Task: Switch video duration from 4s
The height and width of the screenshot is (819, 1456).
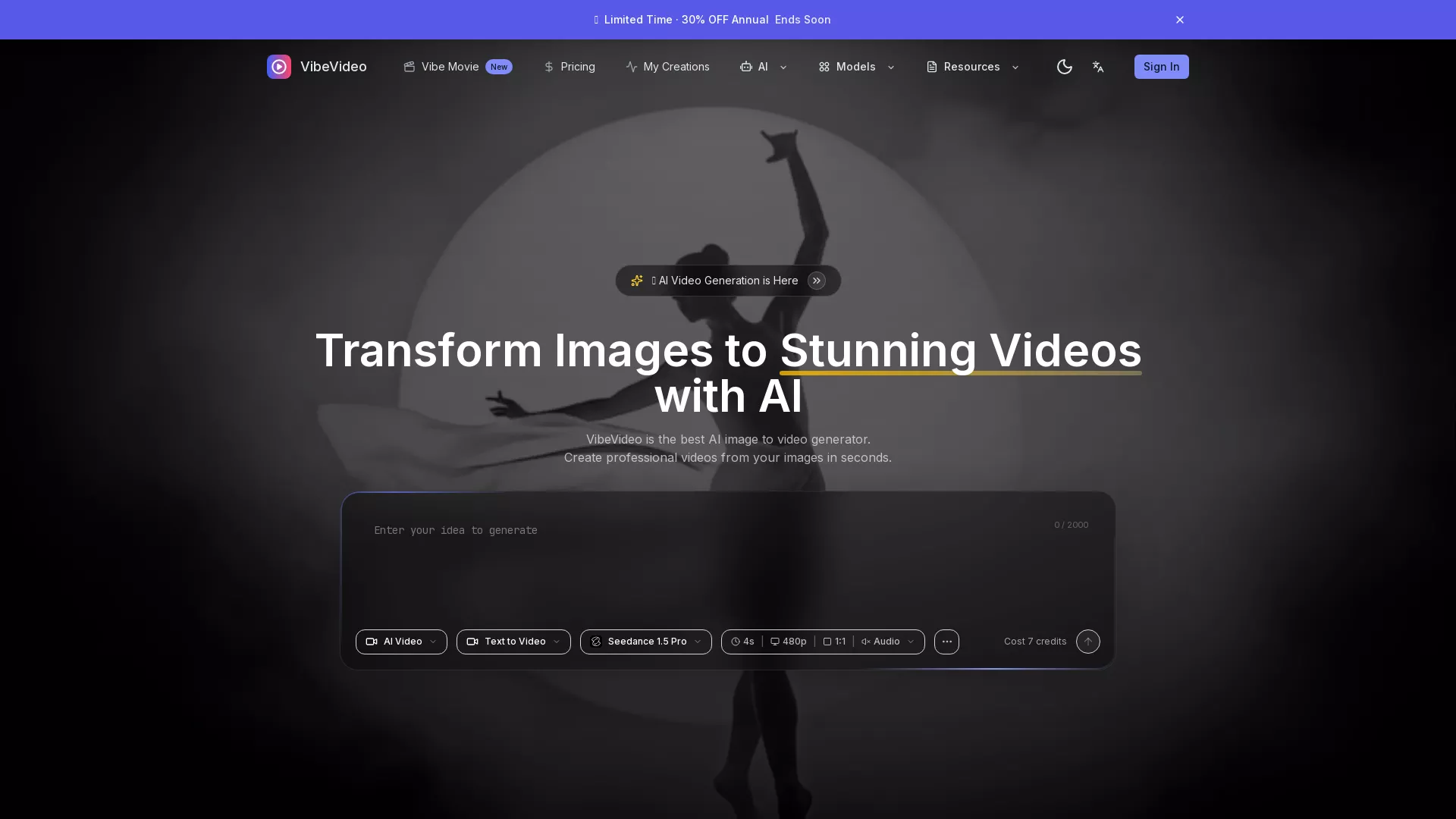Action: pos(742,642)
